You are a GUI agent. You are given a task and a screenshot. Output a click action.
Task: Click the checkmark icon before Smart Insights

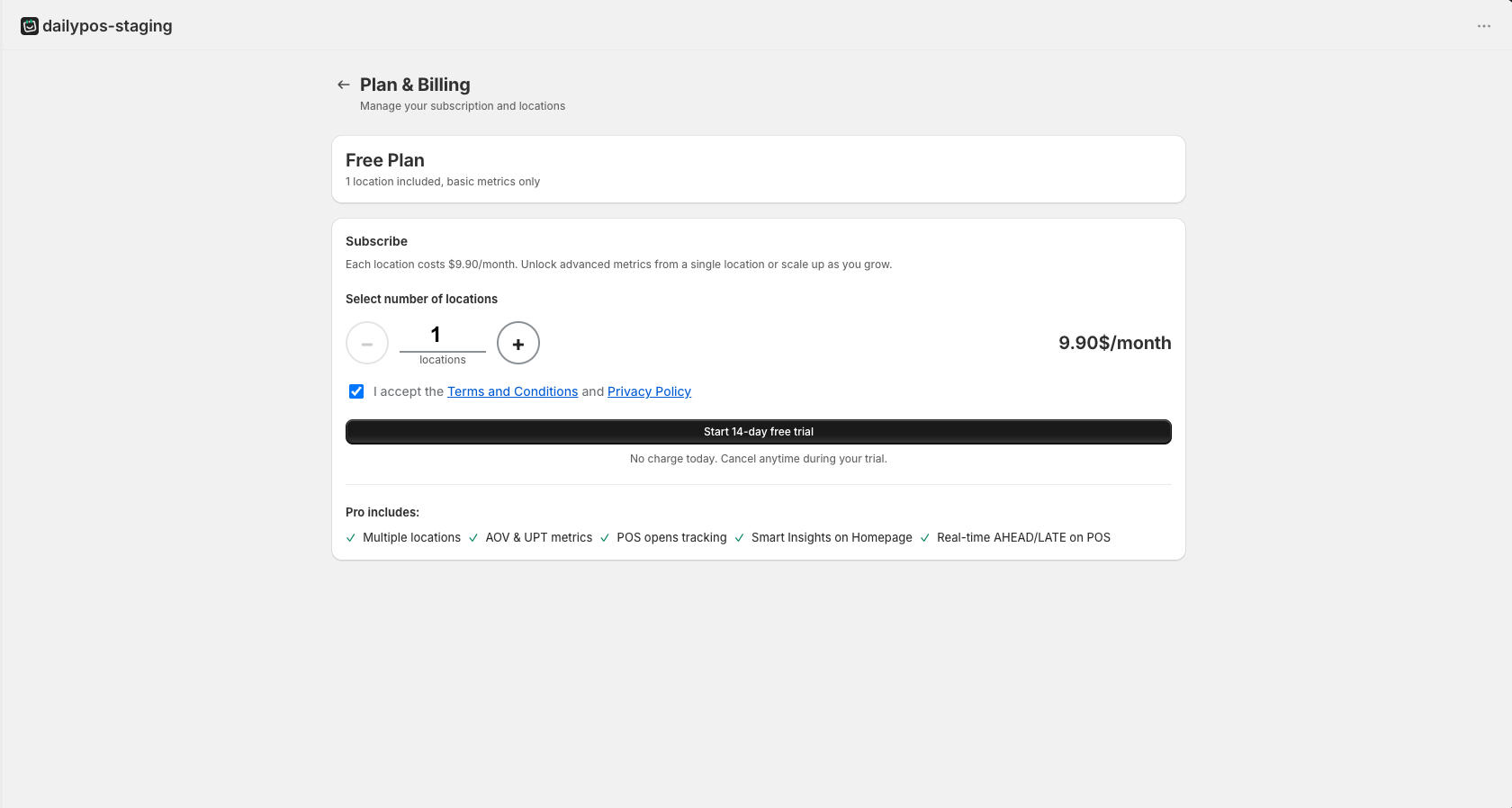[x=740, y=538]
